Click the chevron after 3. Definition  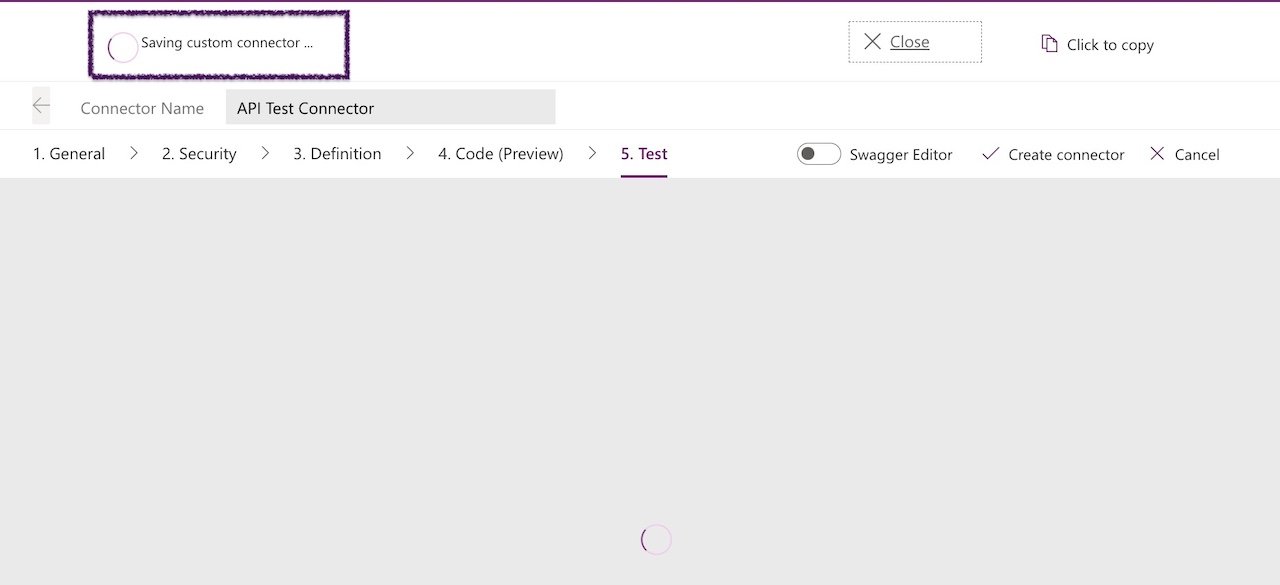[410, 153]
